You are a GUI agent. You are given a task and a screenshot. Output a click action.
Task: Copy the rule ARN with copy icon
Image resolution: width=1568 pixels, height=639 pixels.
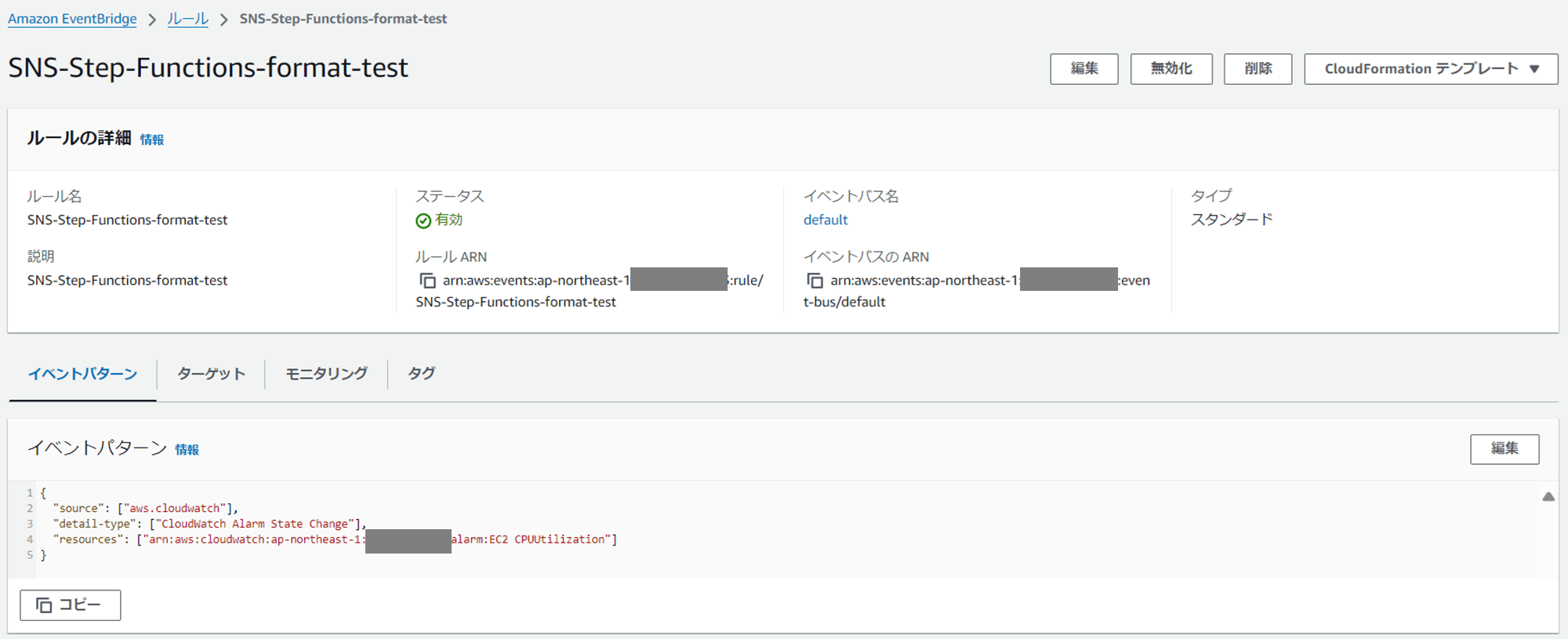pyautogui.click(x=427, y=281)
